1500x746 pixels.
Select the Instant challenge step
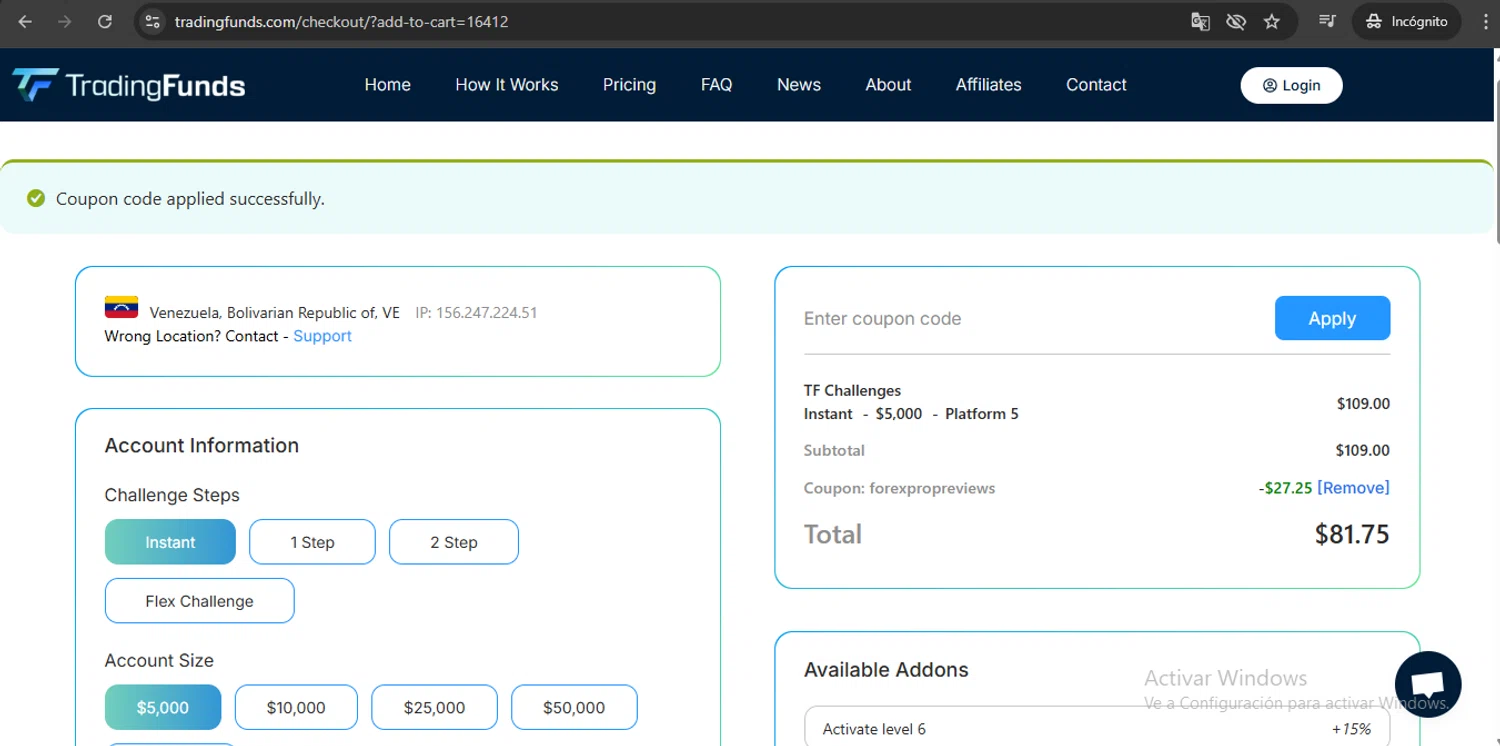pyautogui.click(x=170, y=542)
